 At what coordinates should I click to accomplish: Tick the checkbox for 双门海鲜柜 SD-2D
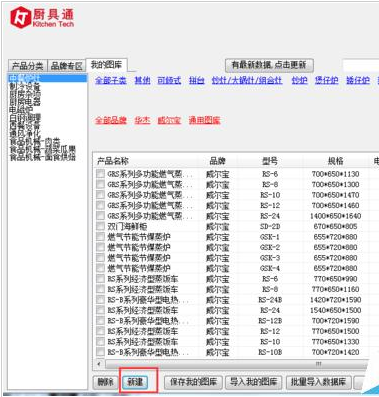pyautogui.click(x=100, y=226)
